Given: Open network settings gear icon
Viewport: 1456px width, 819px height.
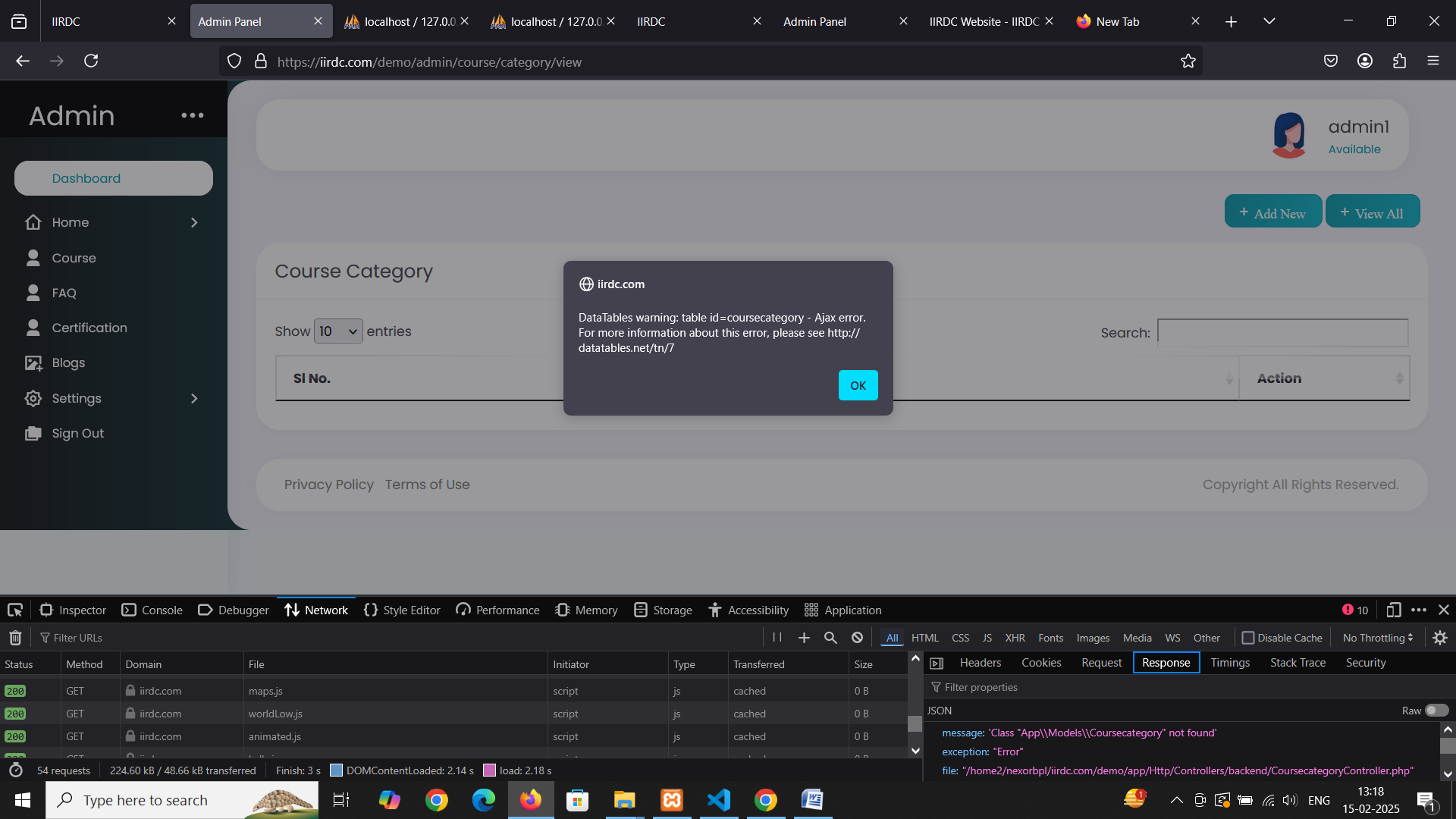Looking at the screenshot, I should (1440, 638).
